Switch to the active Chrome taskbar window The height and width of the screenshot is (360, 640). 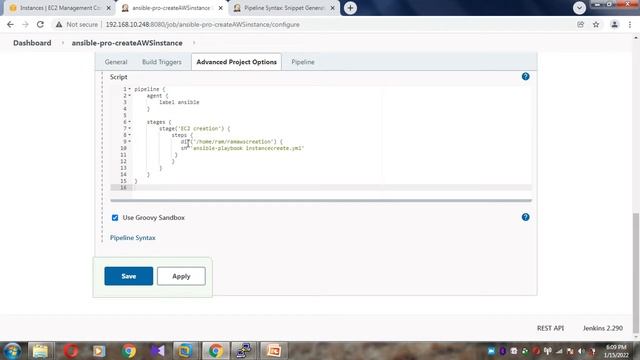tap(215, 351)
